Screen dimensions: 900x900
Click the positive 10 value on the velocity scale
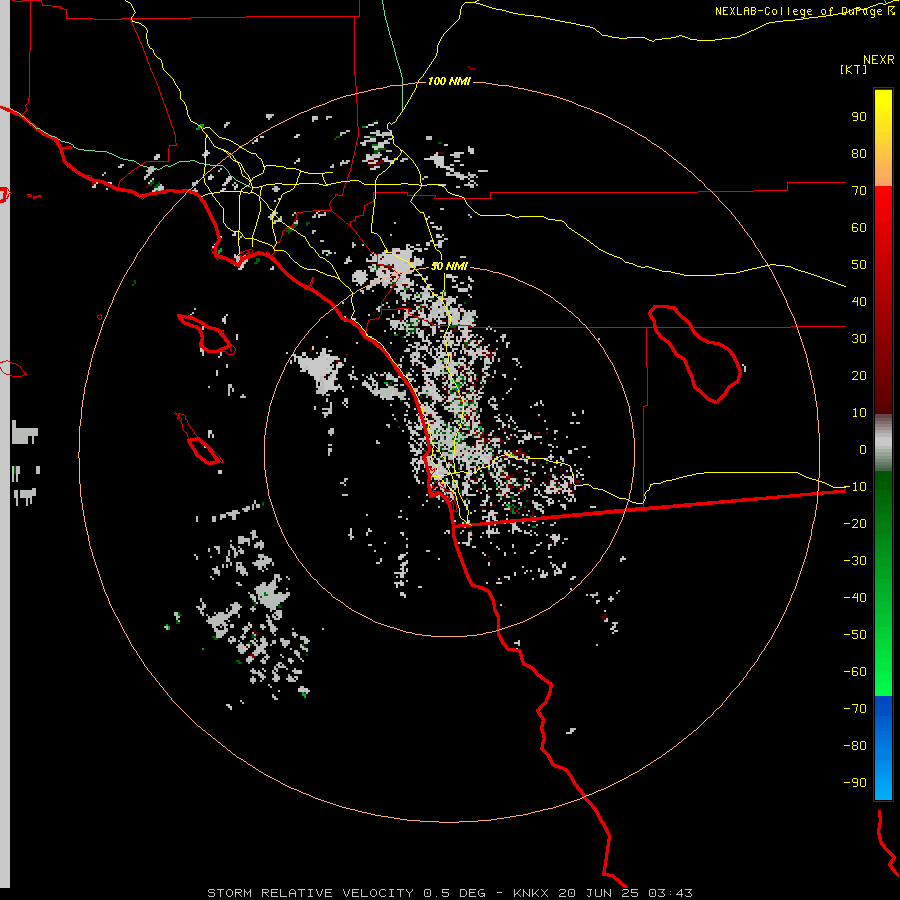tap(859, 413)
